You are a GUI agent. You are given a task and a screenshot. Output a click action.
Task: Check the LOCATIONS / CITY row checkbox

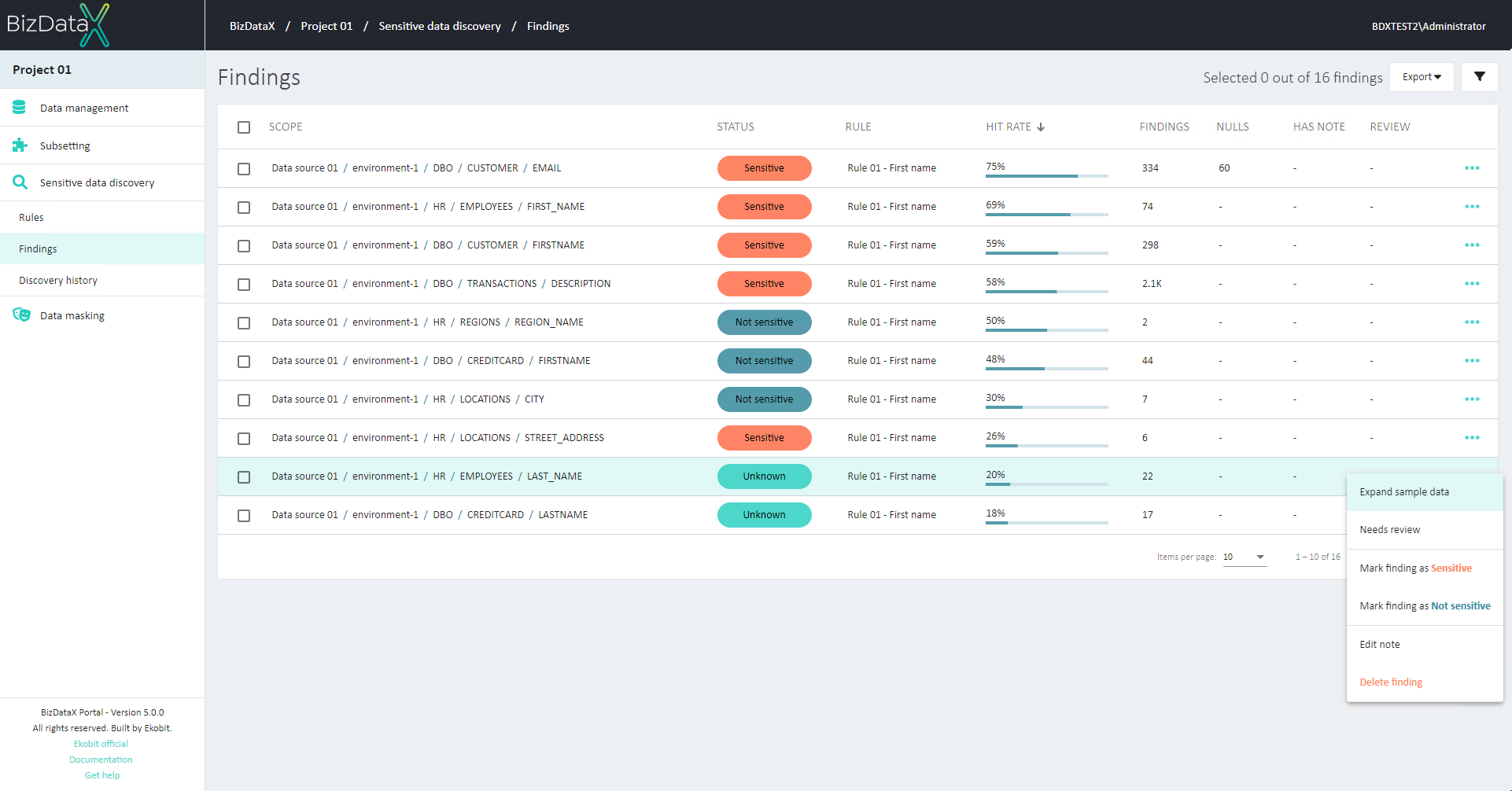click(244, 400)
